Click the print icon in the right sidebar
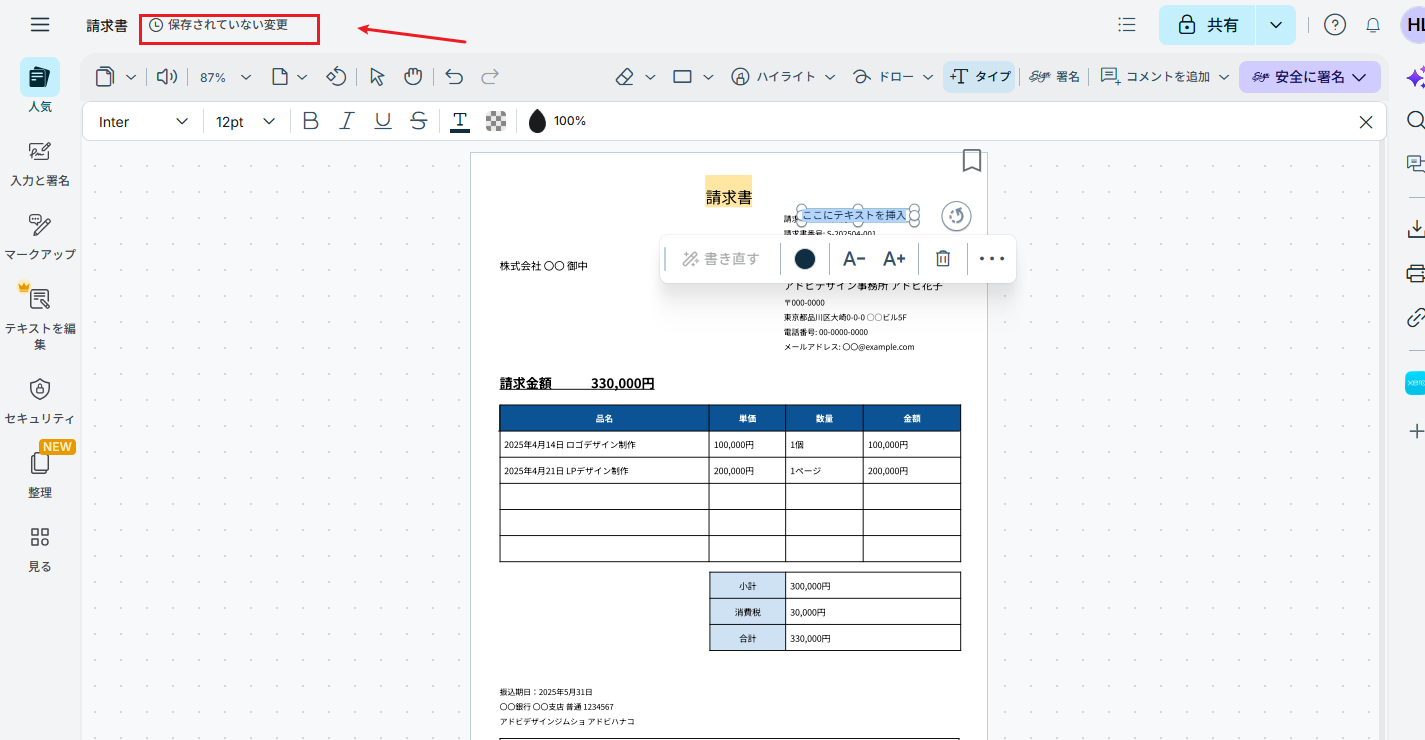Screen dimensions: 1425x740 coord(1416,273)
